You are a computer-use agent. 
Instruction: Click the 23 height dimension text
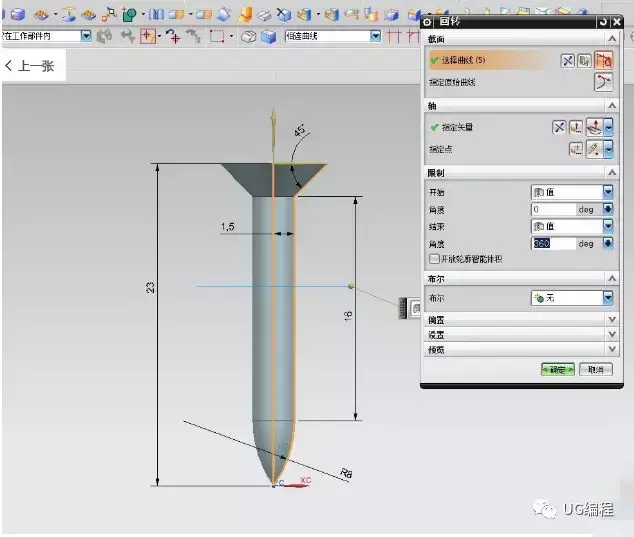click(150, 288)
